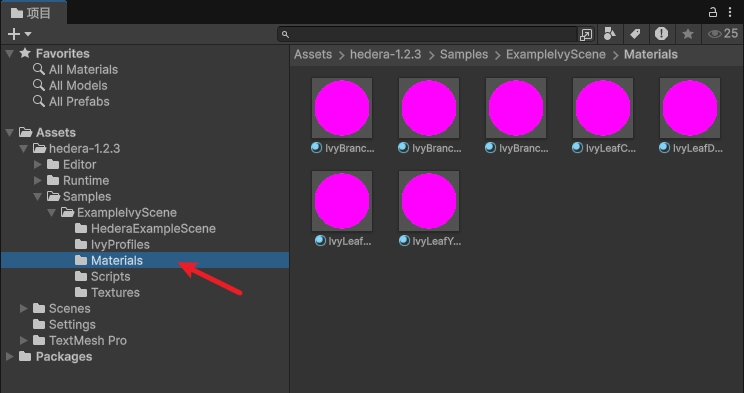Focus the project search field
This screenshot has height=393, width=744.
click(x=427, y=34)
